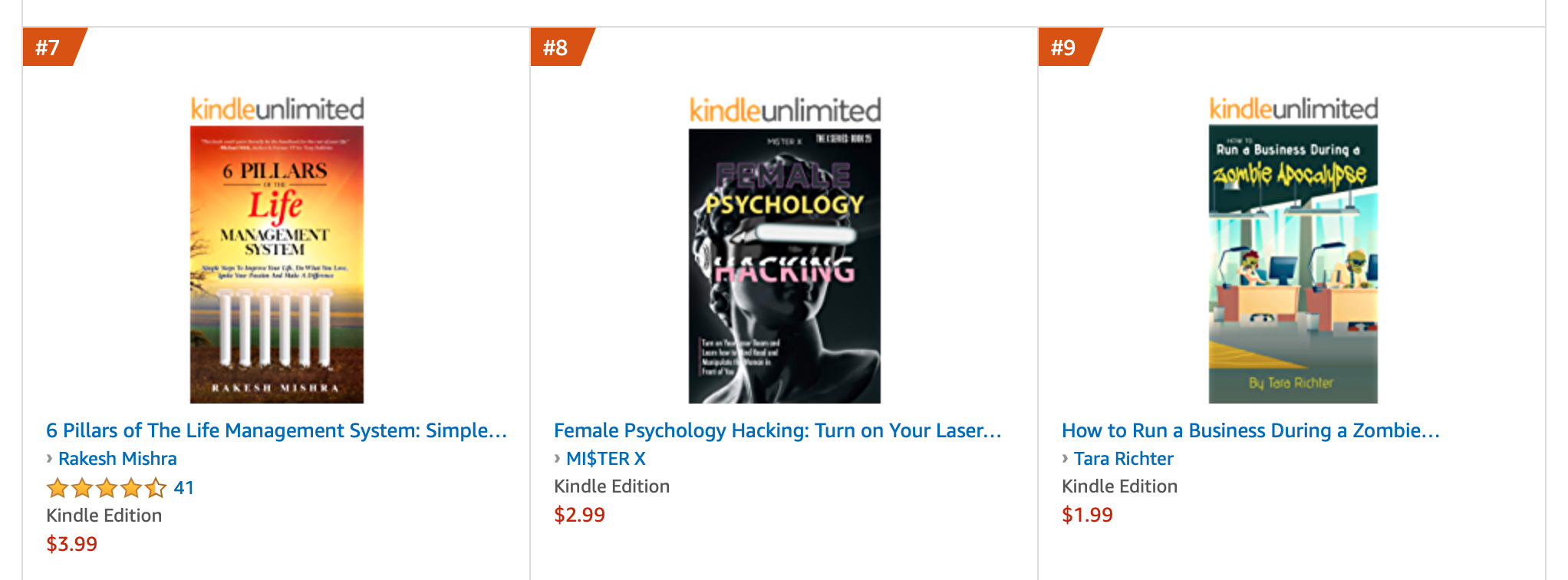1568x580 pixels.
Task: Open the Female Psychology Hacking cover image
Action: (x=785, y=266)
